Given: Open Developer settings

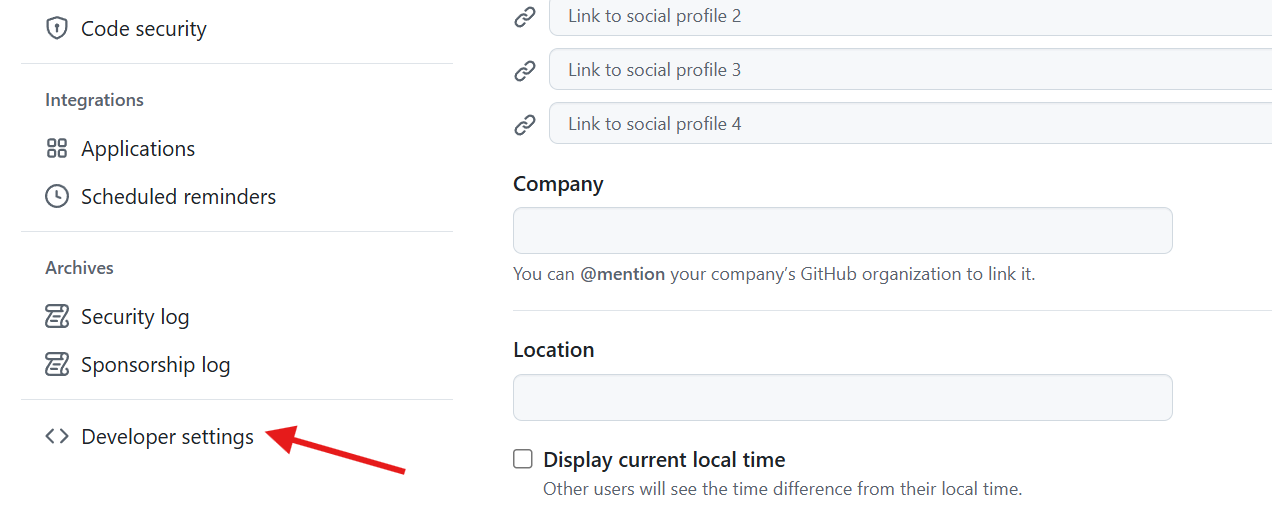Looking at the screenshot, I should coord(167,437).
